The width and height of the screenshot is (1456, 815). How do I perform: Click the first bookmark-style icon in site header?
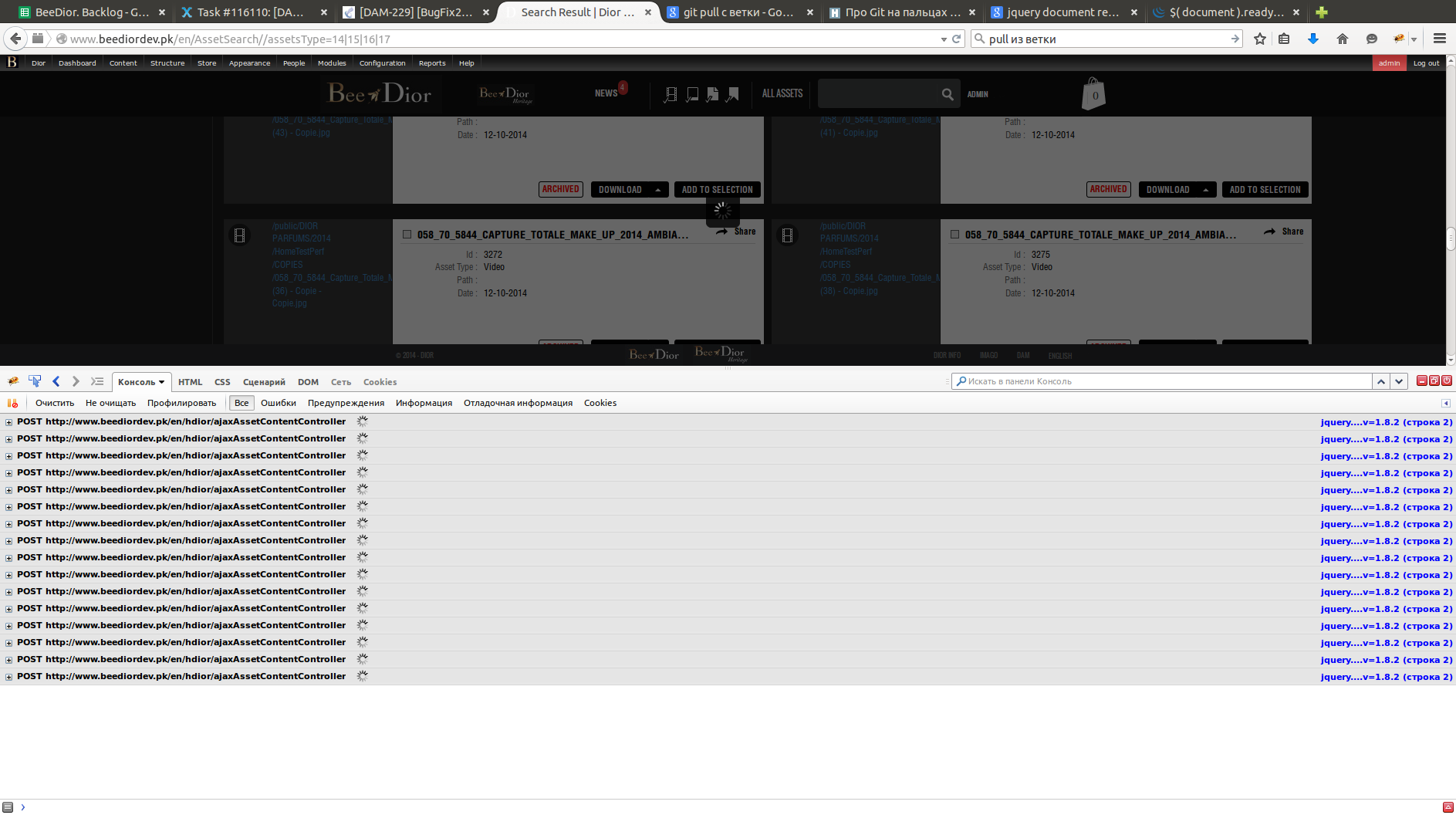tap(671, 94)
